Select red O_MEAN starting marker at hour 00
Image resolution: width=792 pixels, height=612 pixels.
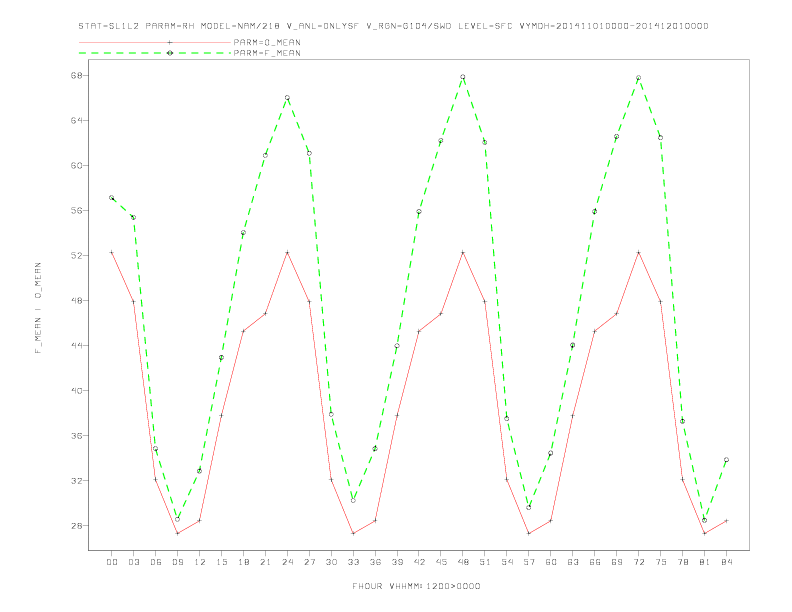click(x=112, y=252)
